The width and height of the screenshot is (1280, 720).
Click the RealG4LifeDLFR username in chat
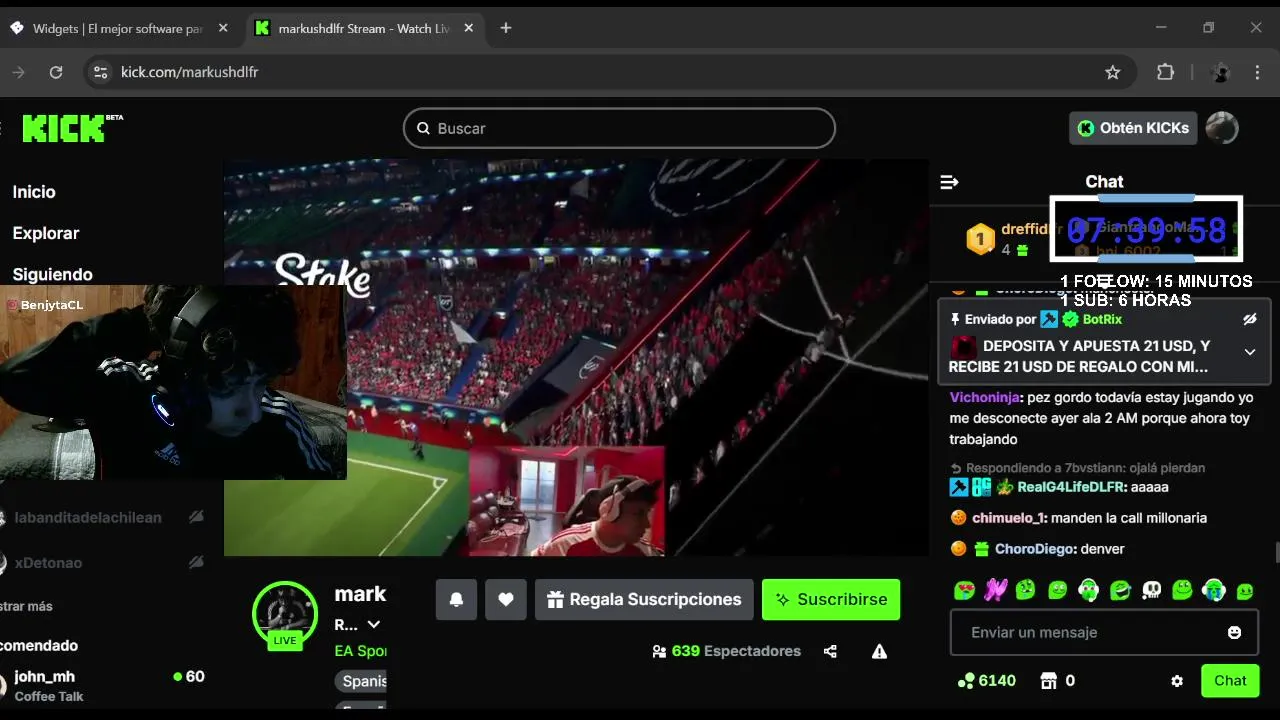click(x=1071, y=487)
